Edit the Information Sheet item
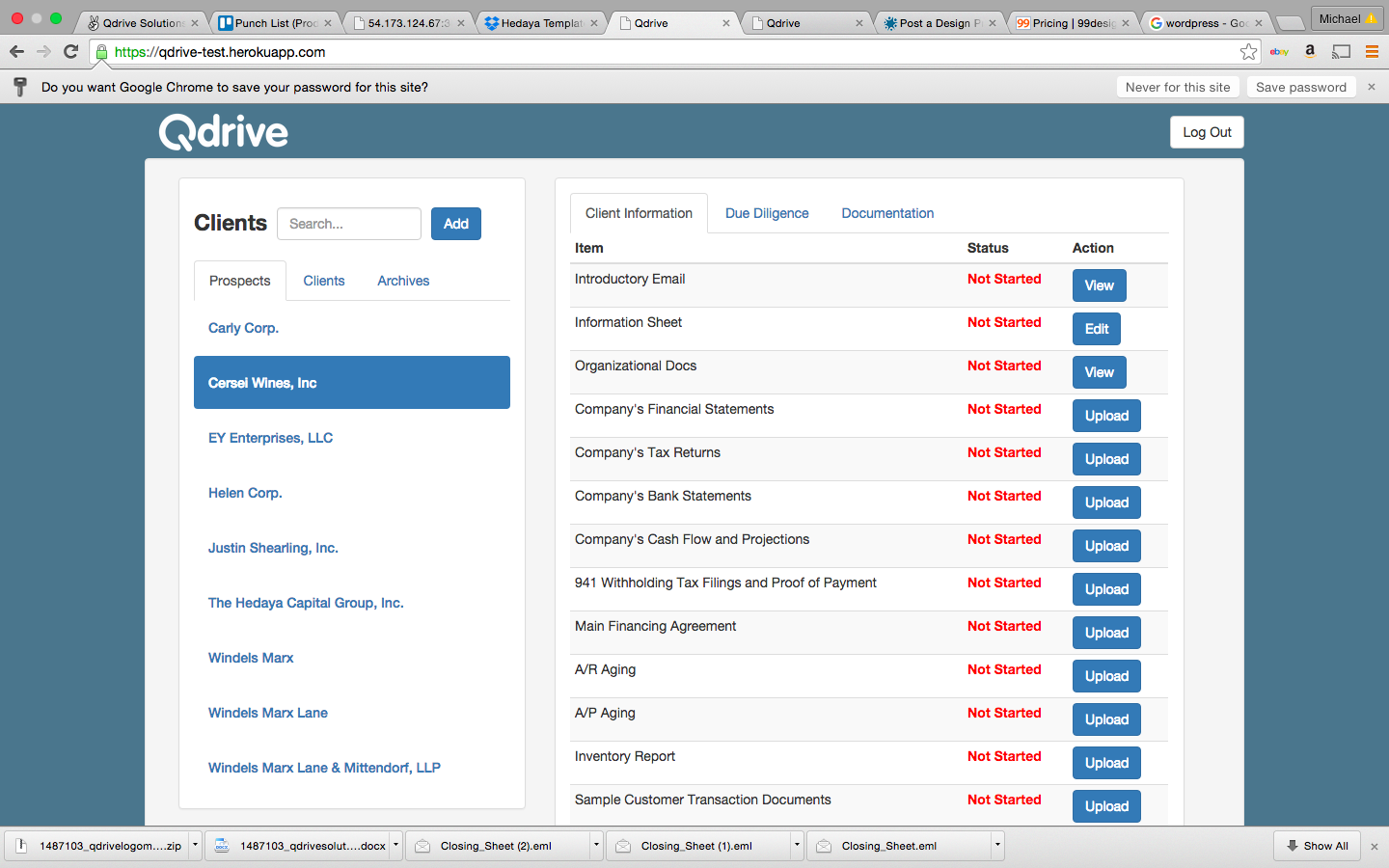1389x868 pixels. [1097, 329]
